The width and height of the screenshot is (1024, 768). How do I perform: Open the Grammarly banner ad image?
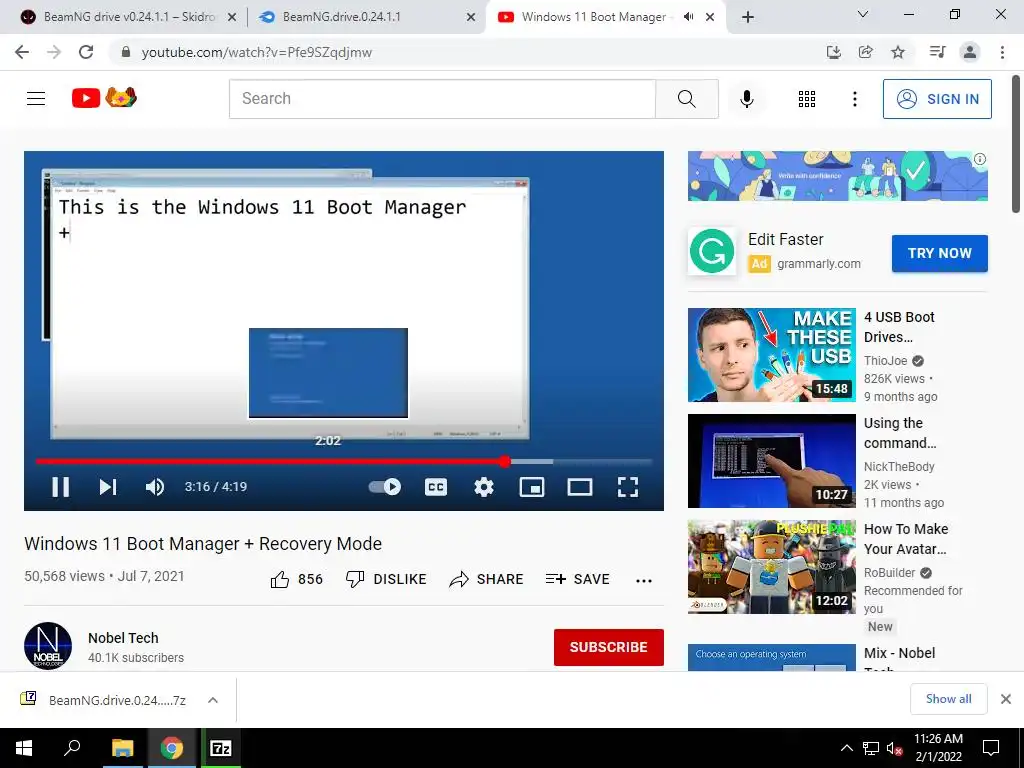pyautogui.click(x=837, y=176)
